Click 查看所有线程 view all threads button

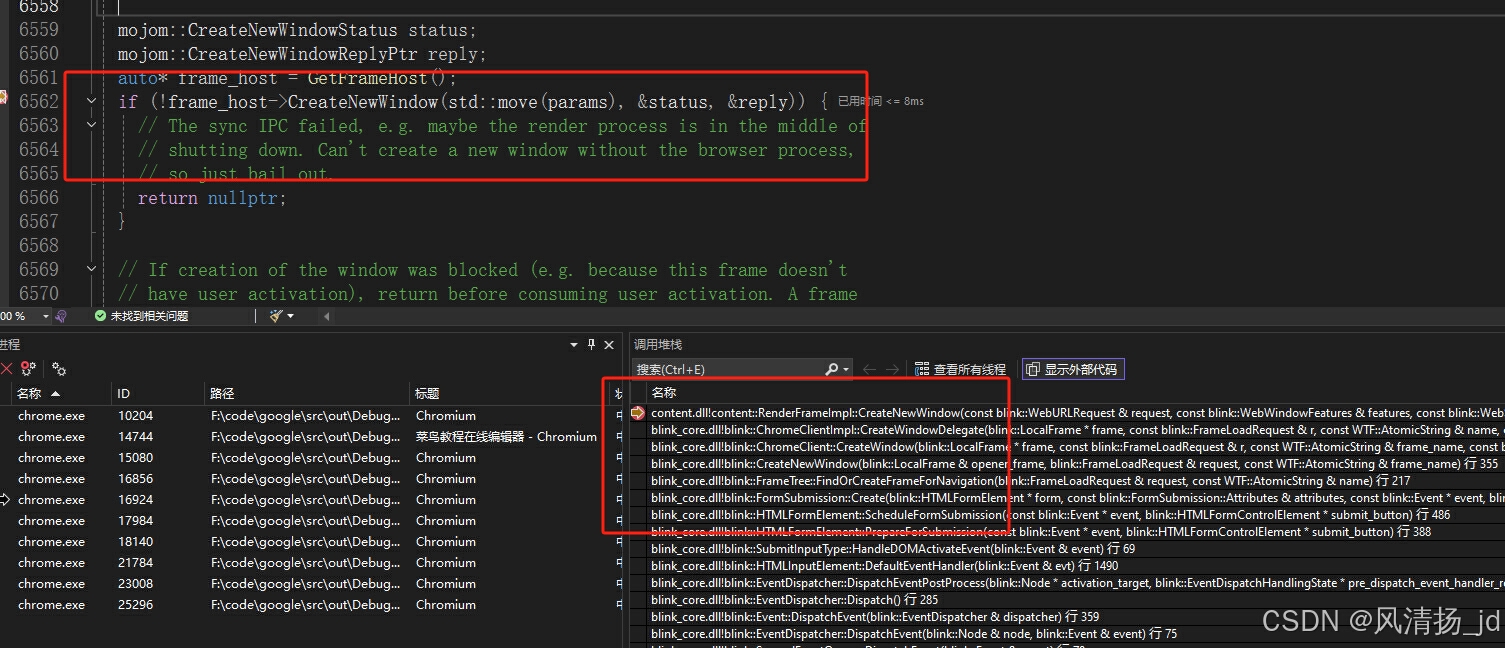(960, 369)
